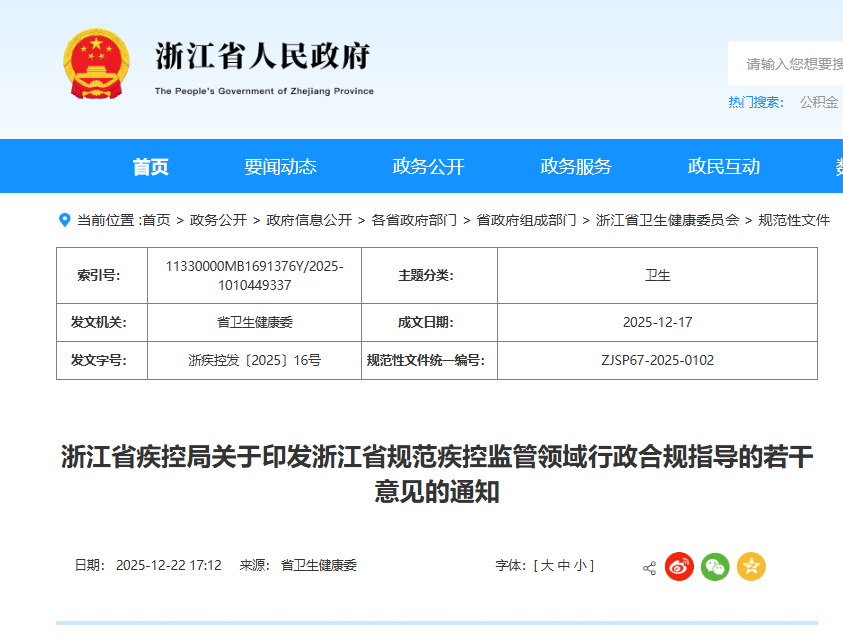Viewport: 843px width, 641px height.
Task: Go to 政府信息公开 in breadcrumb
Action: click(x=309, y=220)
